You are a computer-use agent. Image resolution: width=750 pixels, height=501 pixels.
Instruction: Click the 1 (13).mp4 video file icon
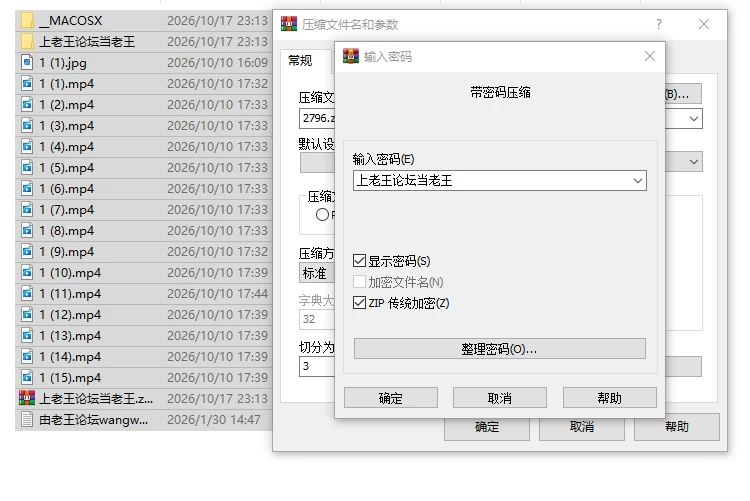pyautogui.click(x=27, y=336)
